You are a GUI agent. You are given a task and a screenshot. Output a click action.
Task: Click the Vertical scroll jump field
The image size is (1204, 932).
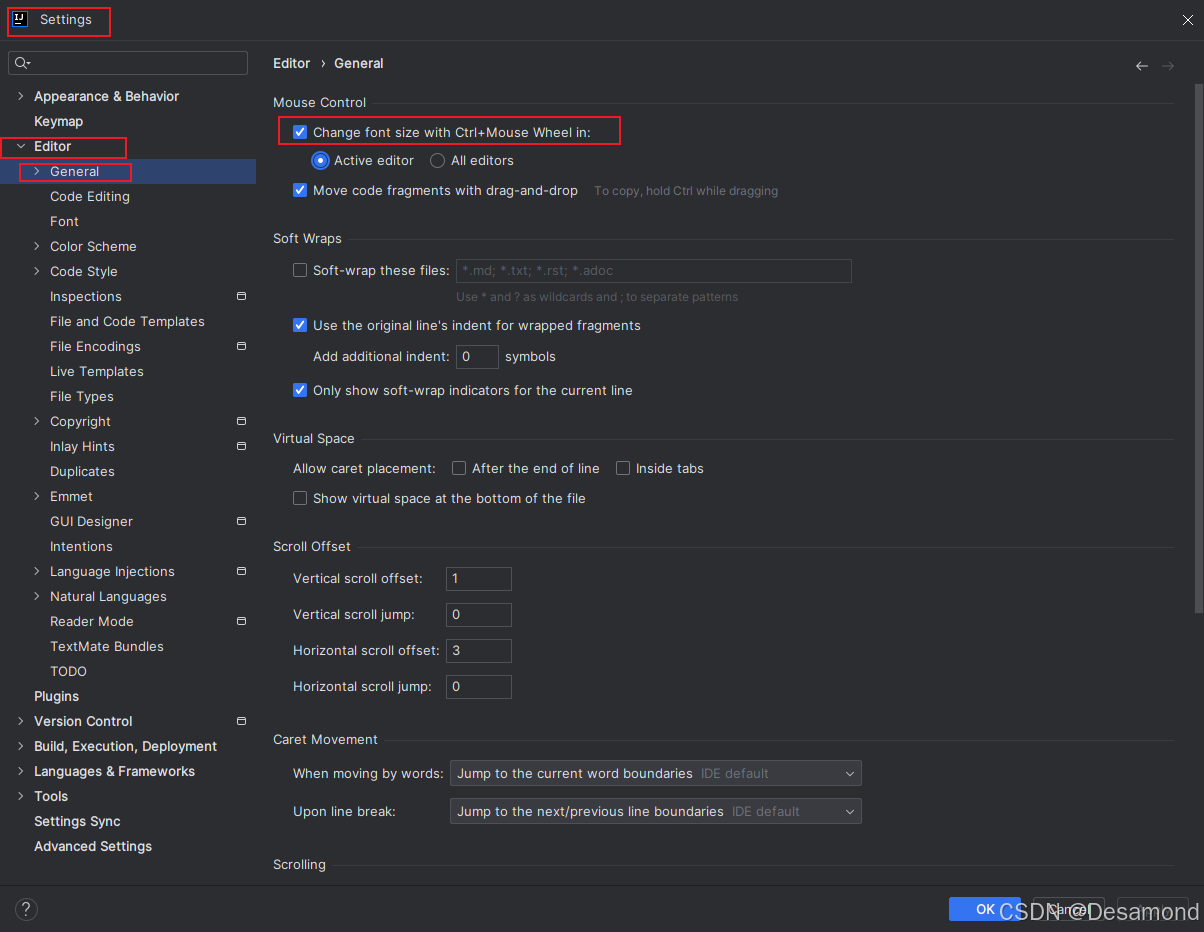(x=479, y=614)
